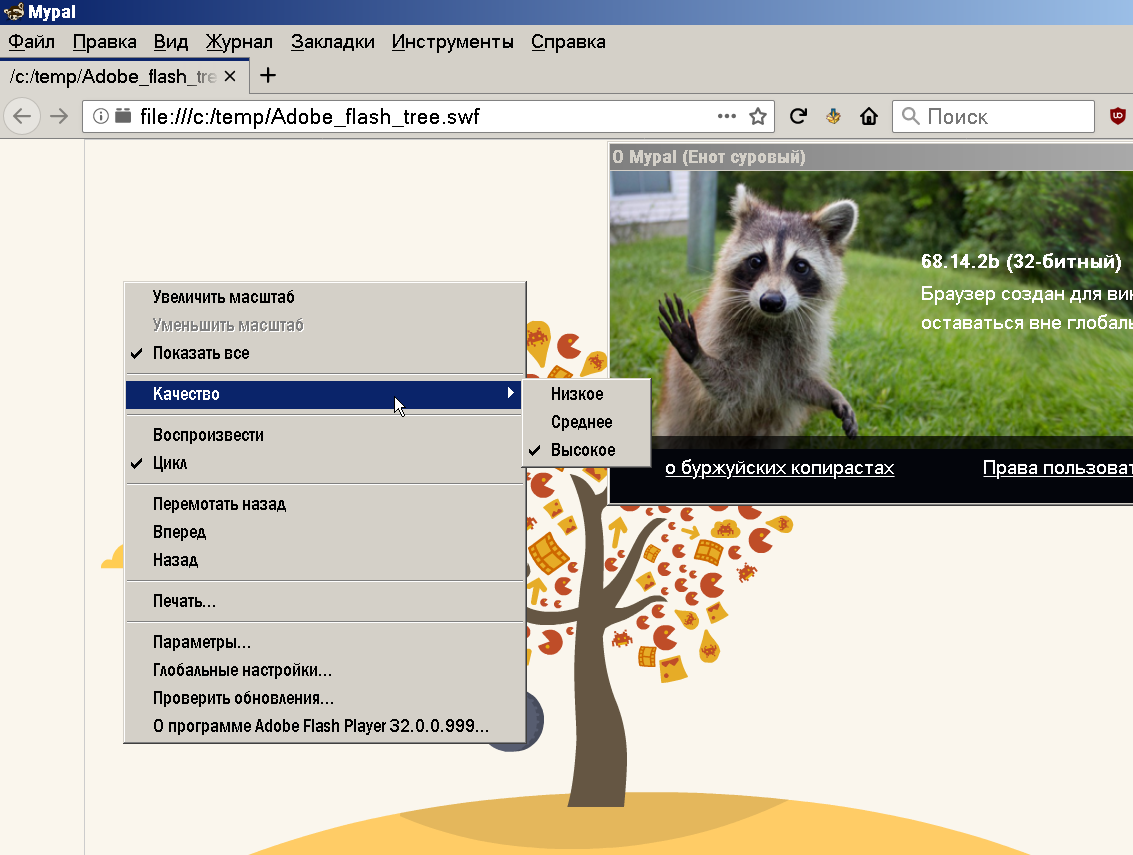Image resolution: width=1133 pixels, height=855 pixels.
Task: Reload the current page
Action: click(798, 116)
